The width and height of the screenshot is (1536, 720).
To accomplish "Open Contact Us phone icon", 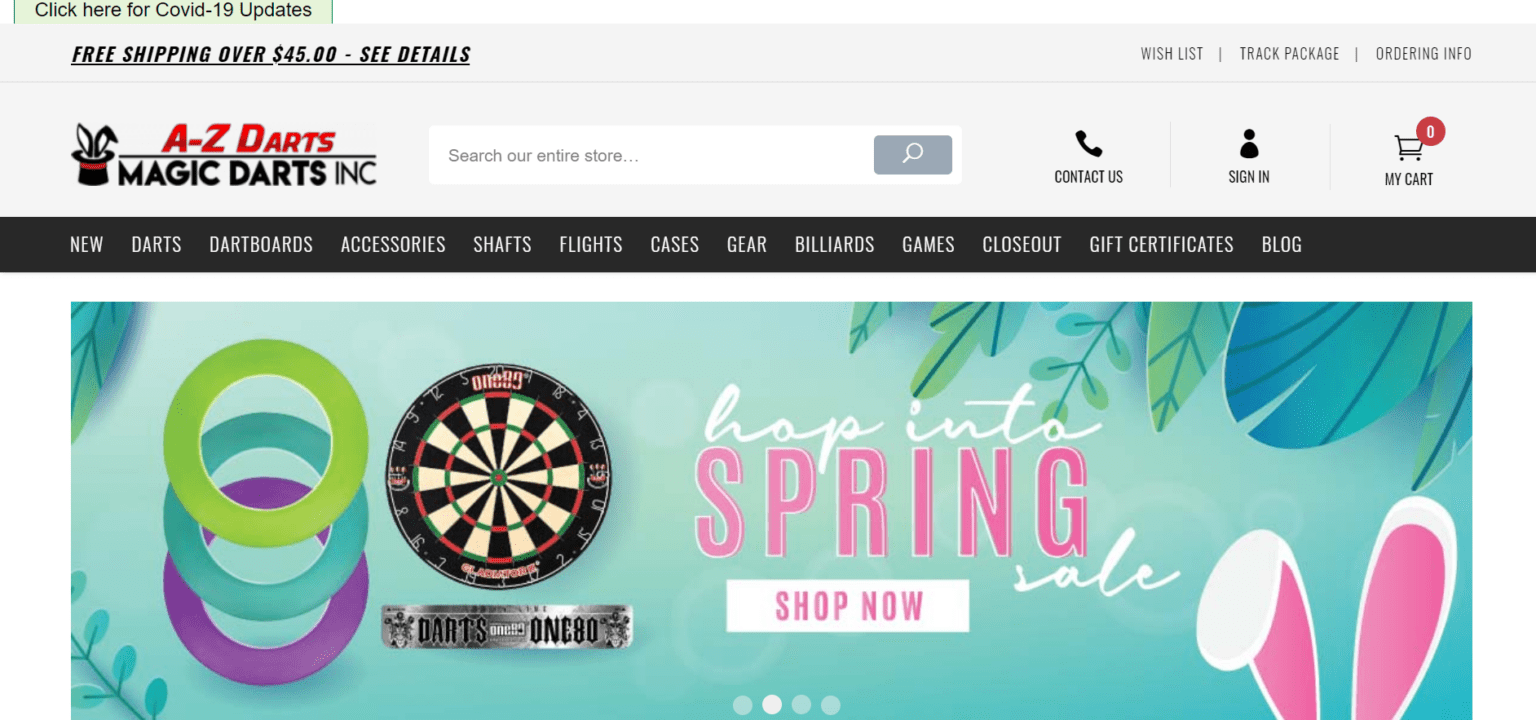I will point(1088,144).
